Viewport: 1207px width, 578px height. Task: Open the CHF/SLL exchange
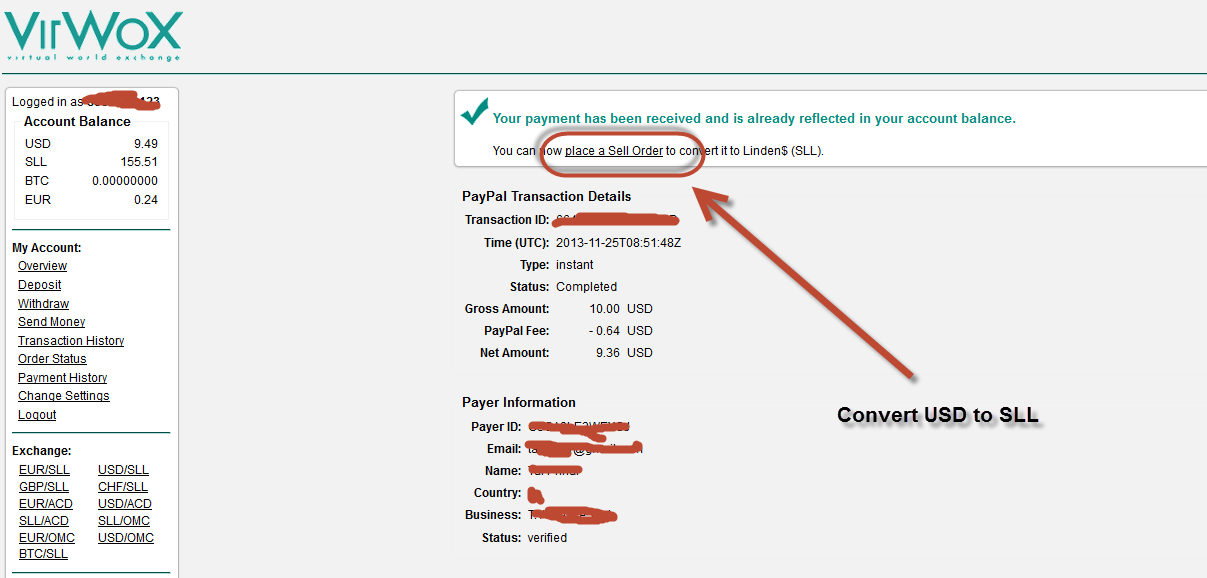point(123,487)
